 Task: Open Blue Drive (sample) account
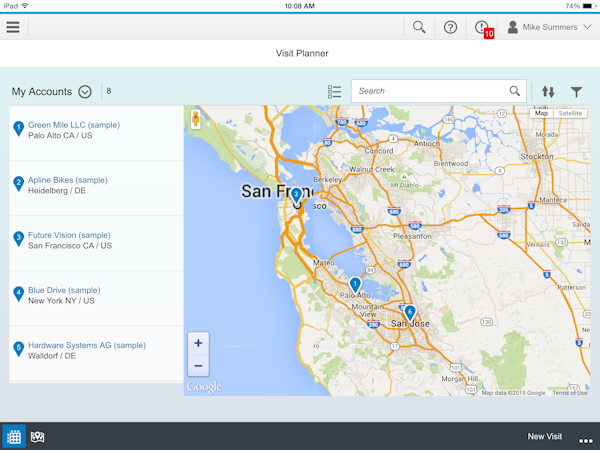[x=64, y=290]
